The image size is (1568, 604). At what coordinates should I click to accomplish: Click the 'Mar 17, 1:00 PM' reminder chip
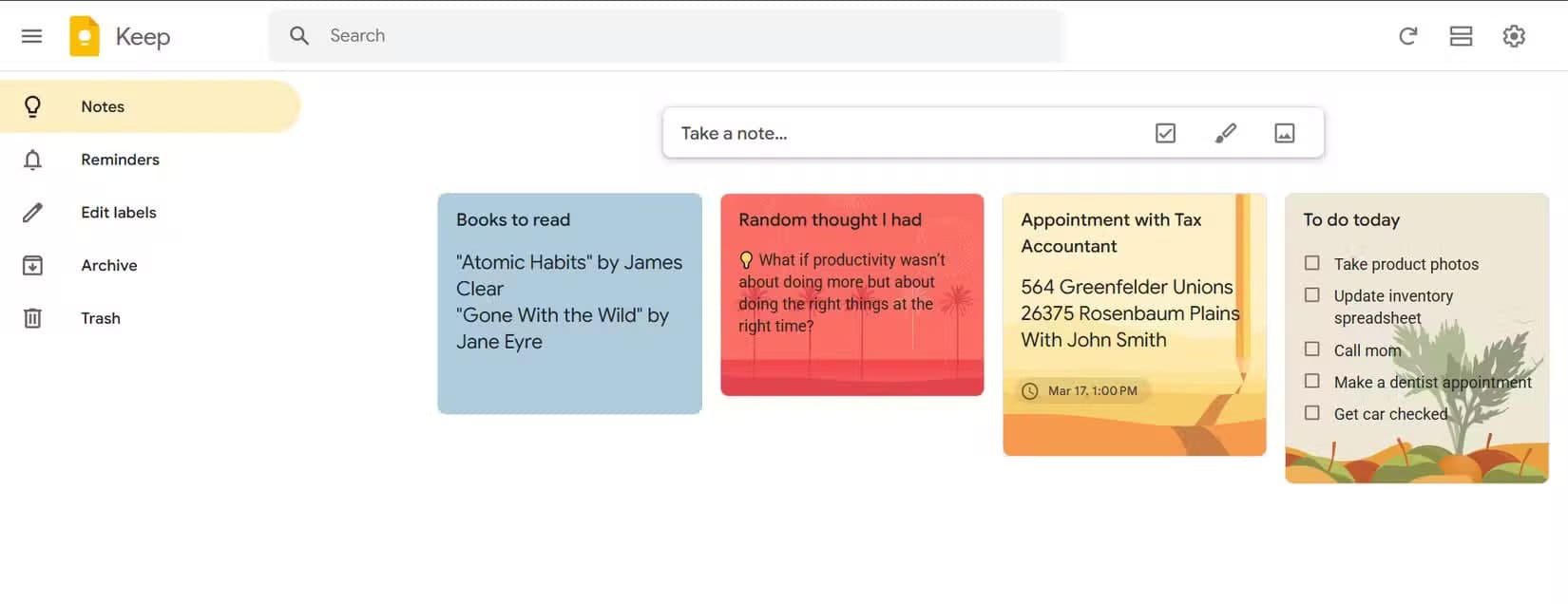click(1080, 390)
